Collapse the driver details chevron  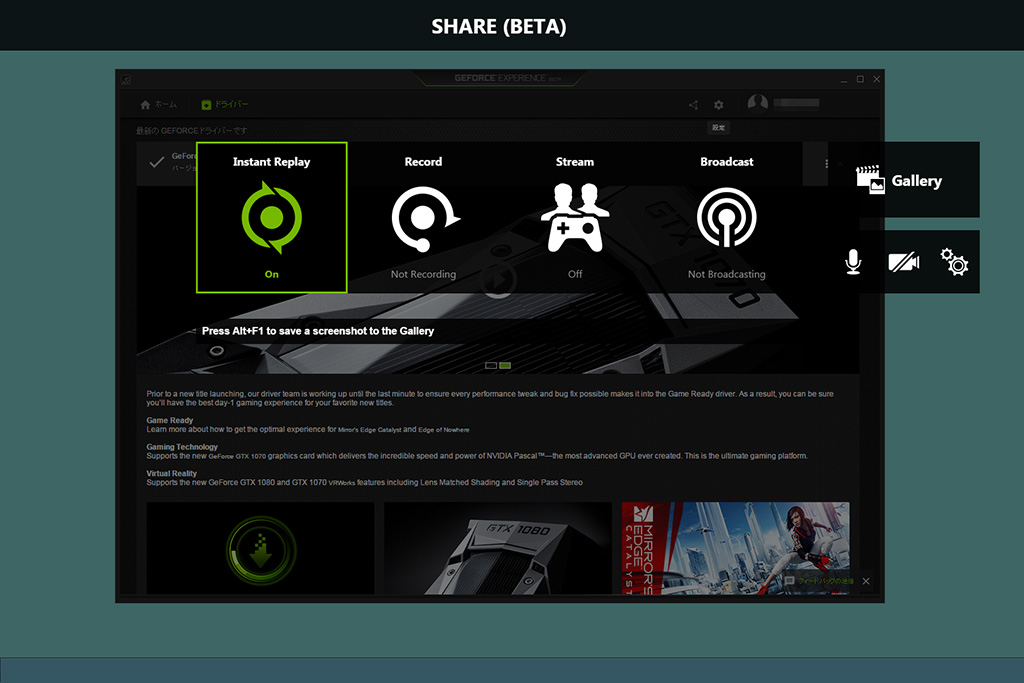840,164
